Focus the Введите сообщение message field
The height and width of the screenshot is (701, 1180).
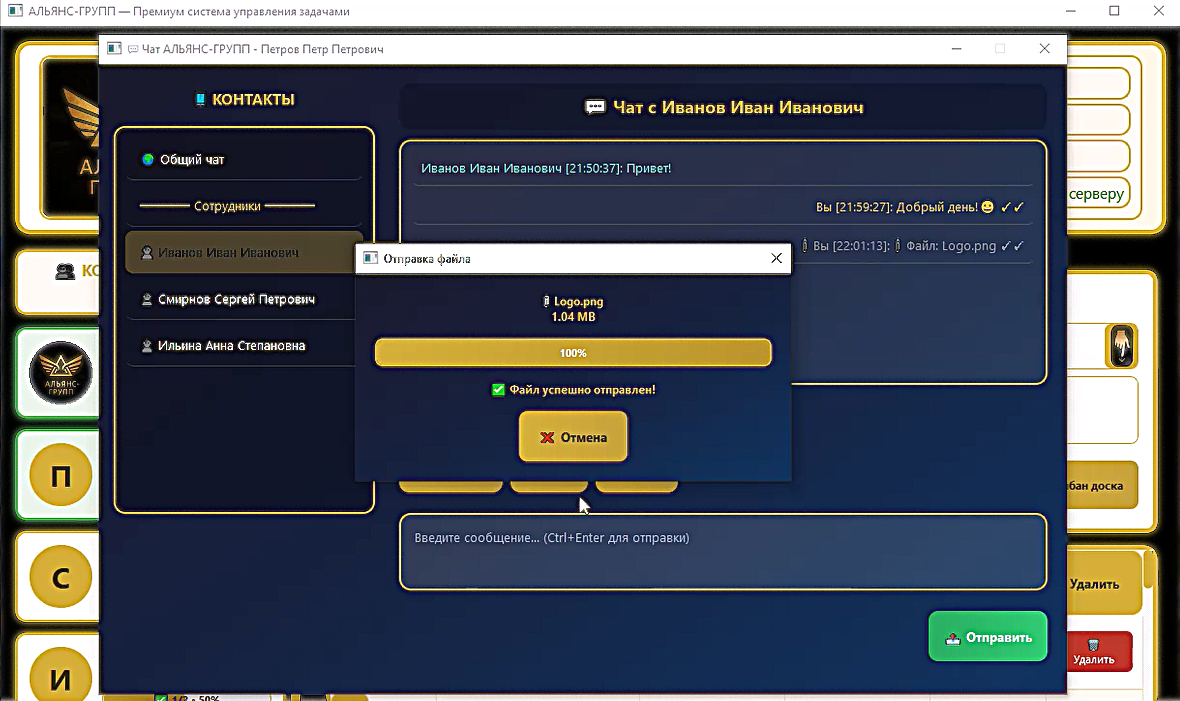pos(722,552)
